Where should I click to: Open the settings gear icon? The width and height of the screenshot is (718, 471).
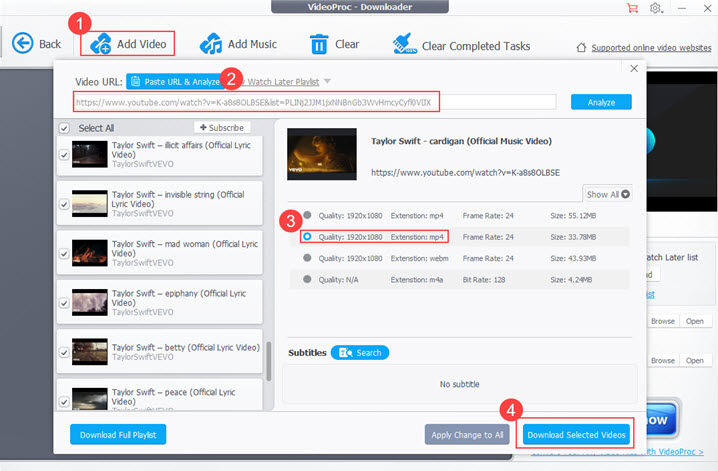(656, 8)
